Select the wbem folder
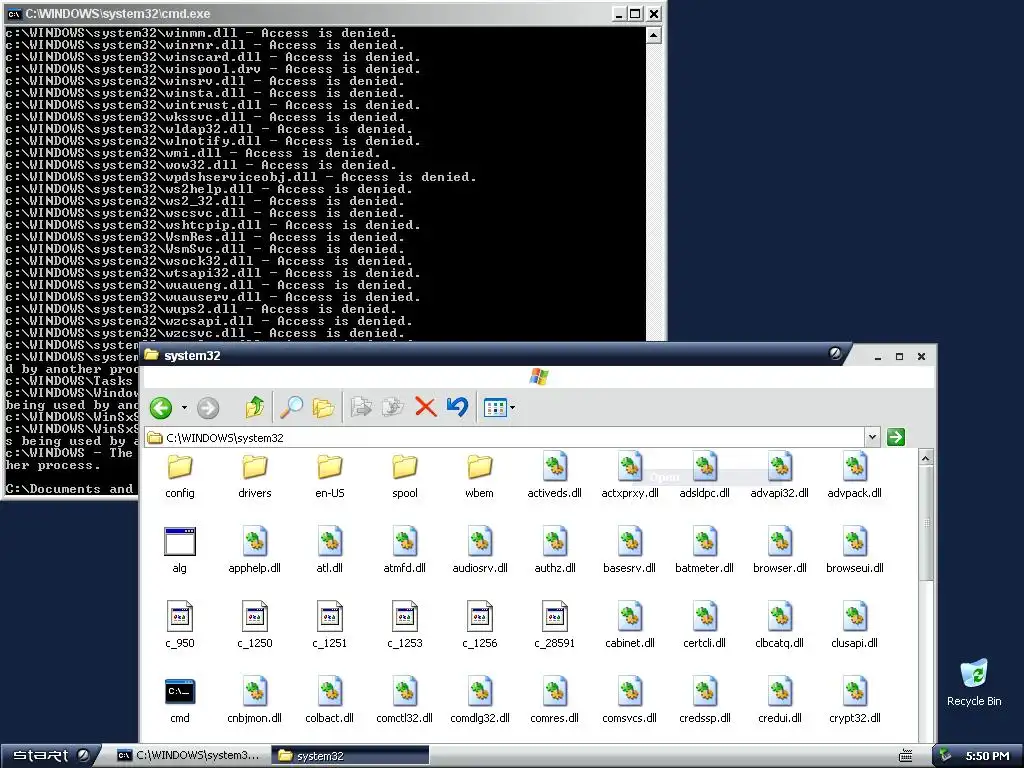The width and height of the screenshot is (1024, 768). click(479, 476)
